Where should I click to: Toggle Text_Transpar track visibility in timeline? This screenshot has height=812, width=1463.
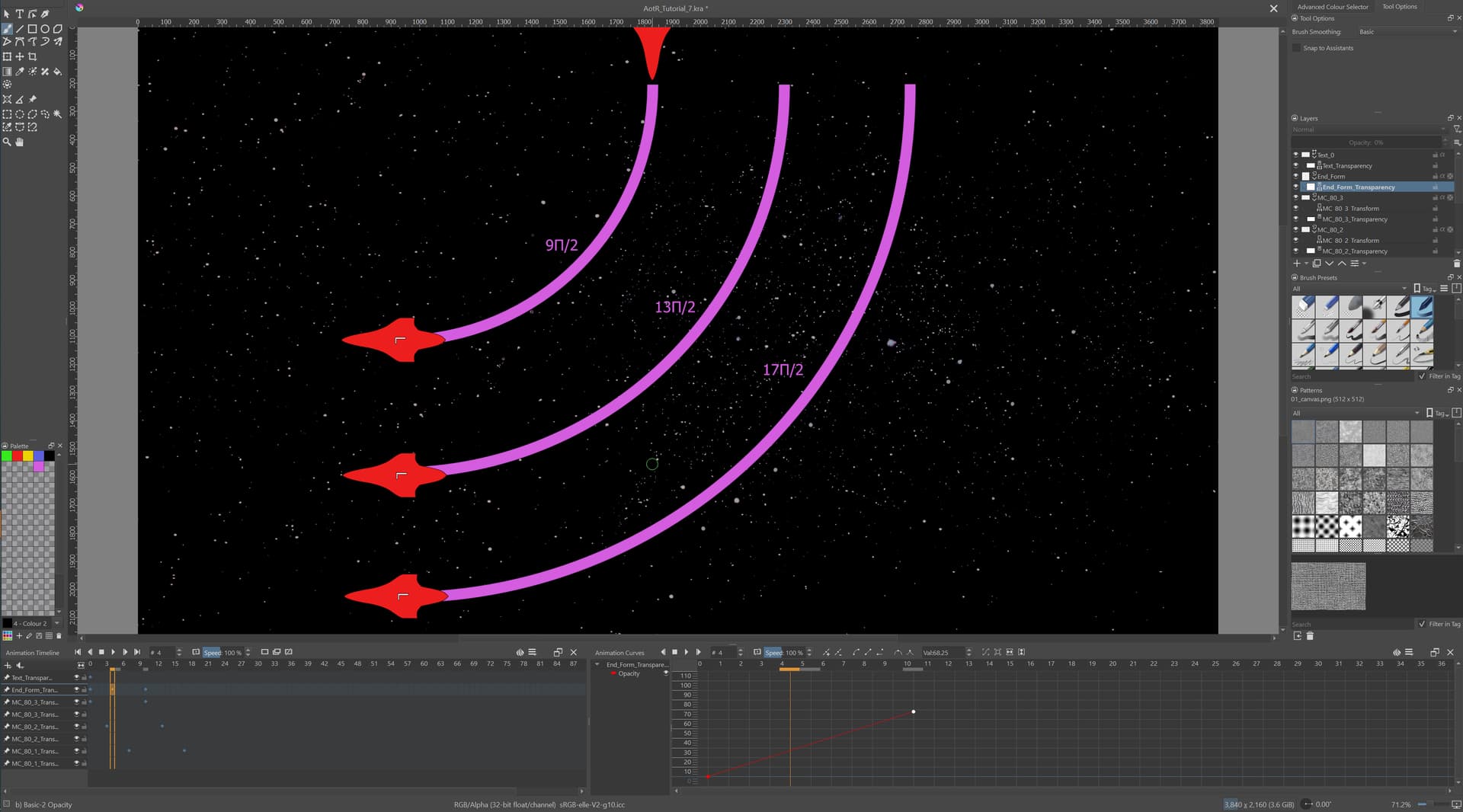[76, 677]
